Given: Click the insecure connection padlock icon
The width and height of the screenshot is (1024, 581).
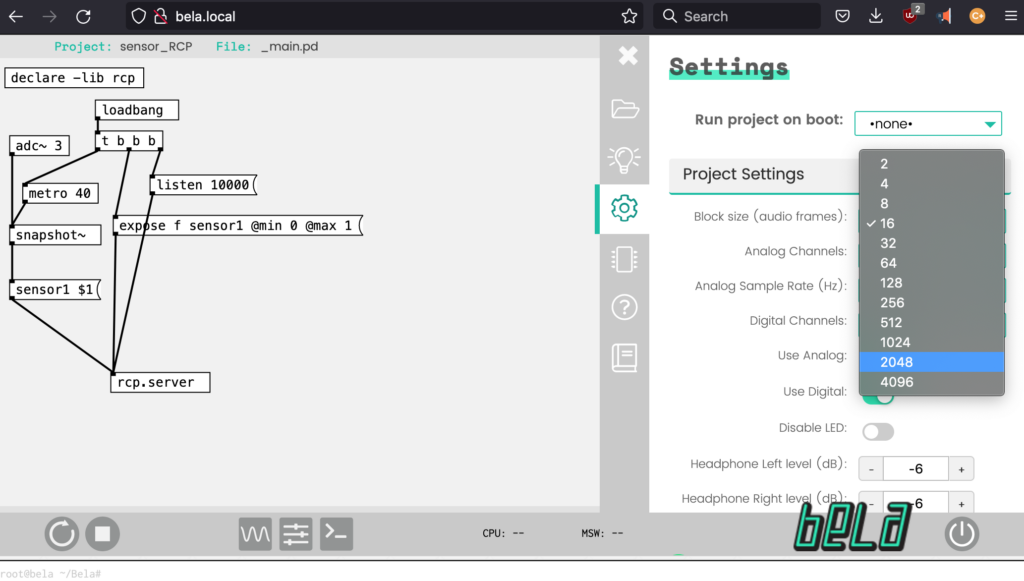Looking at the screenshot, I should pos(161,16).
